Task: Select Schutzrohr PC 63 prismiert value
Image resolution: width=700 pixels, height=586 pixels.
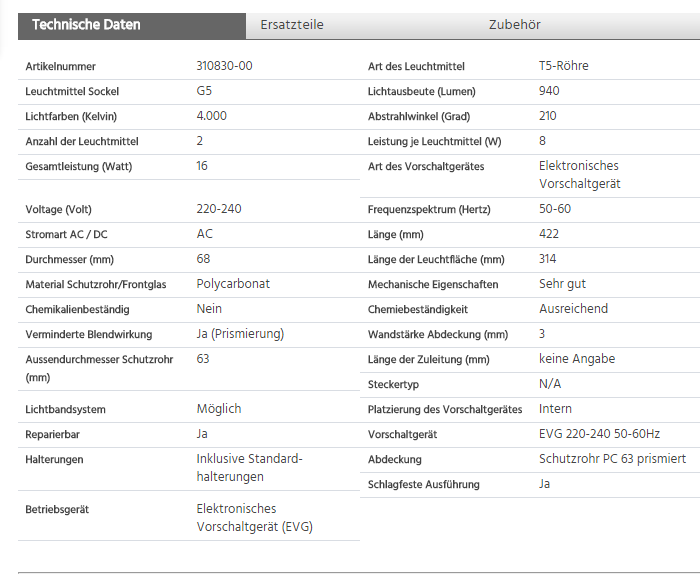Action: (x=612, y=459)
